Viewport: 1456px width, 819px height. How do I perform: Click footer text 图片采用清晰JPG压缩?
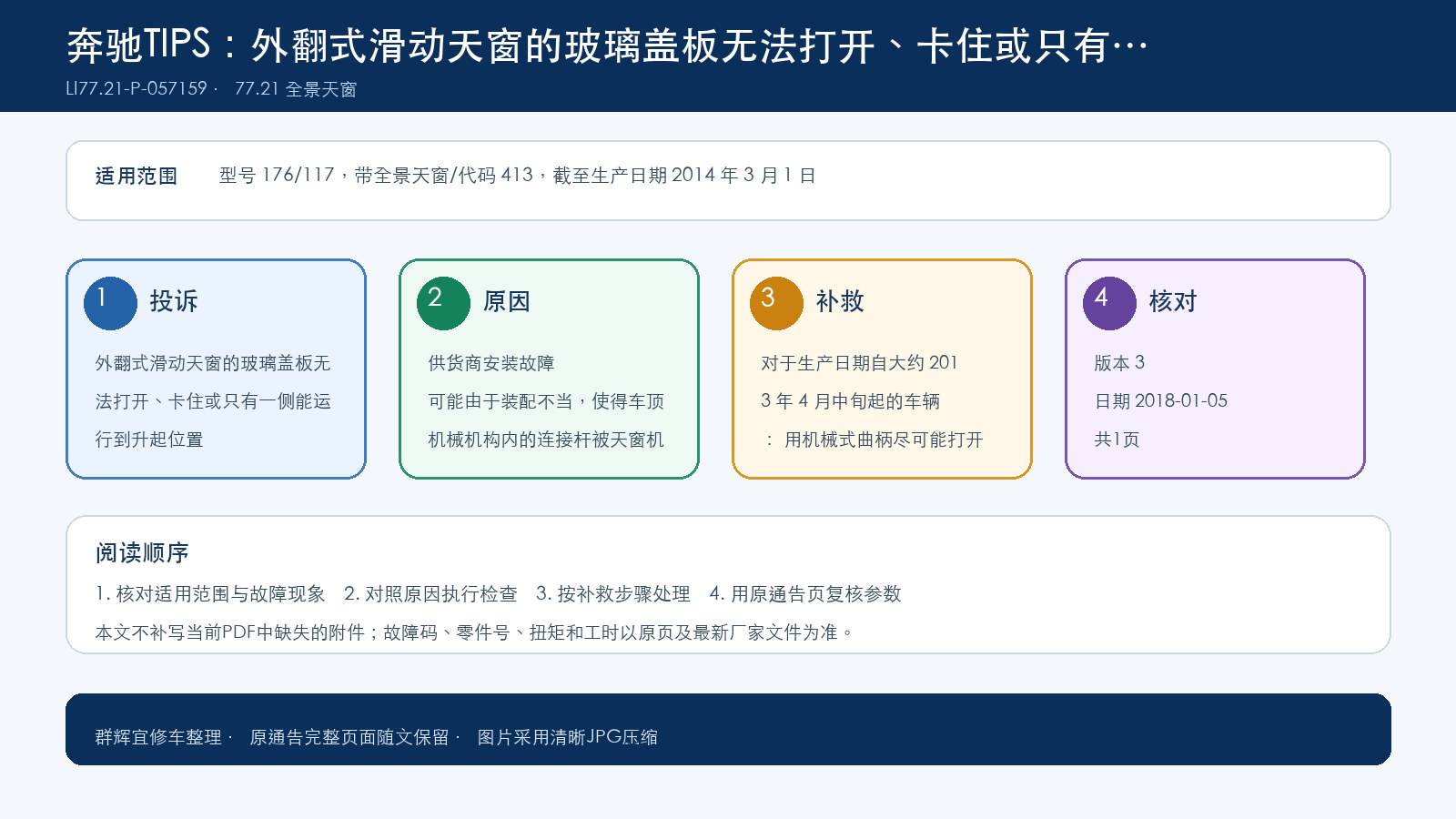click(x=567, y=737)
